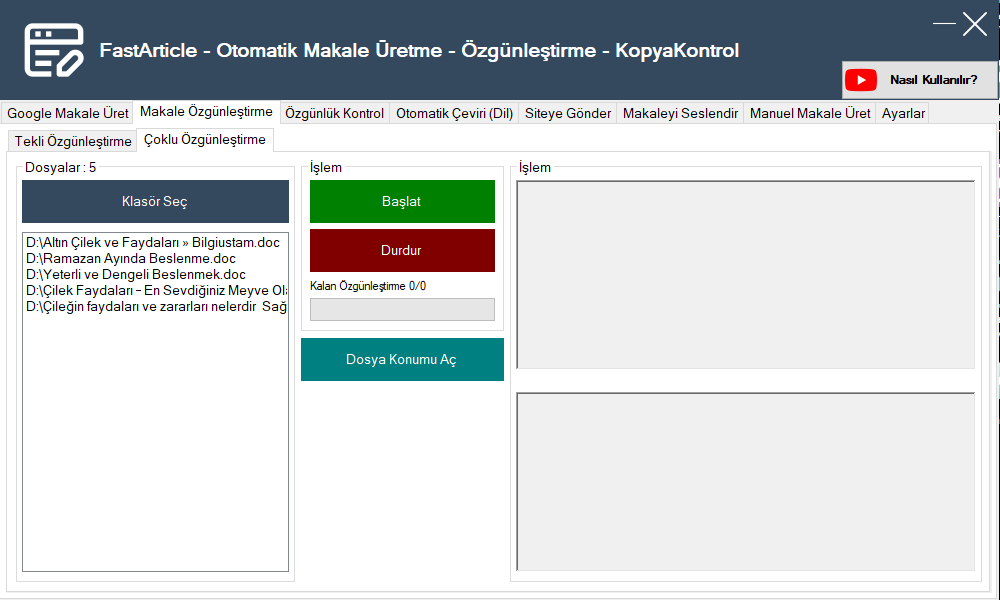Open the Makaleyi Seslendir tab

[680, 113]
